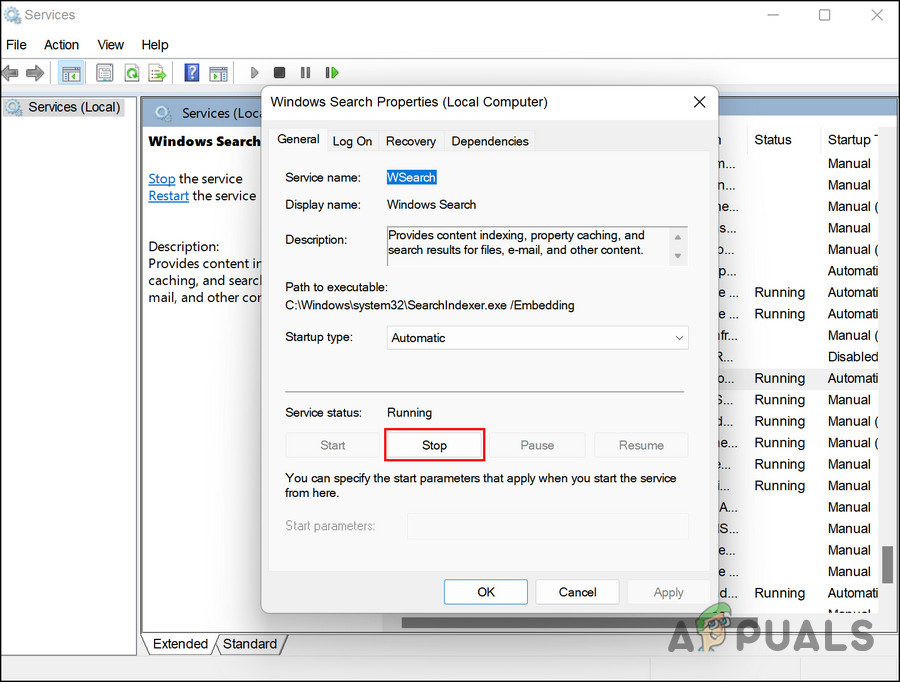Click the Startup Type column header
This screenshot has width=900, height=682.
(x=852, y=140)
